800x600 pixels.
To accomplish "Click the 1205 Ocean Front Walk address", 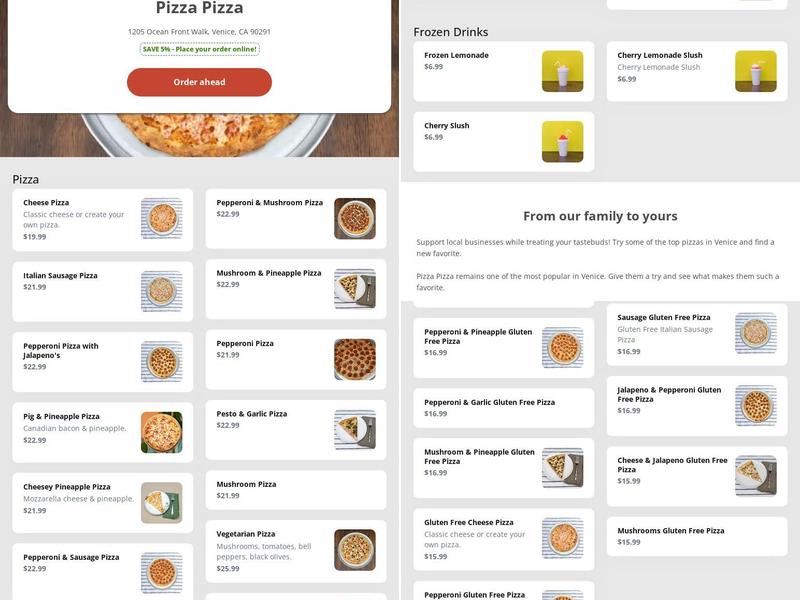I will (199, 31).
